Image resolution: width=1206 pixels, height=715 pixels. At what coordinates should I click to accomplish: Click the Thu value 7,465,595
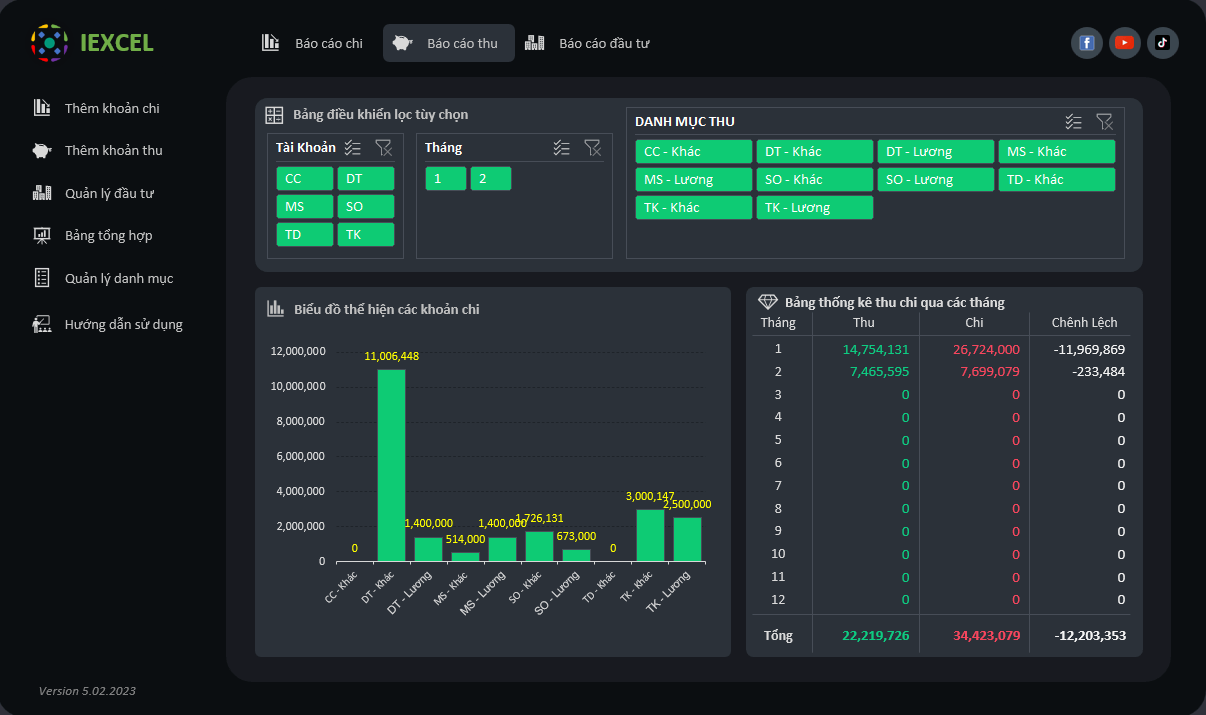point(880,371)
